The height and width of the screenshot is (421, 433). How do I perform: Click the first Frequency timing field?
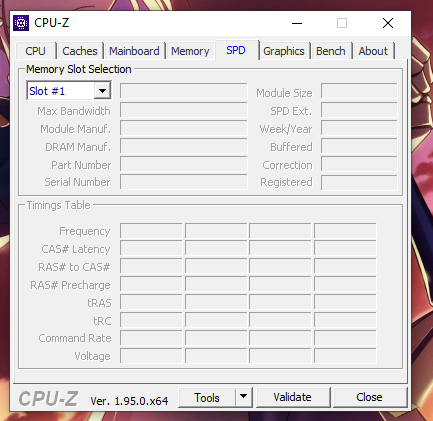point(151,231)
